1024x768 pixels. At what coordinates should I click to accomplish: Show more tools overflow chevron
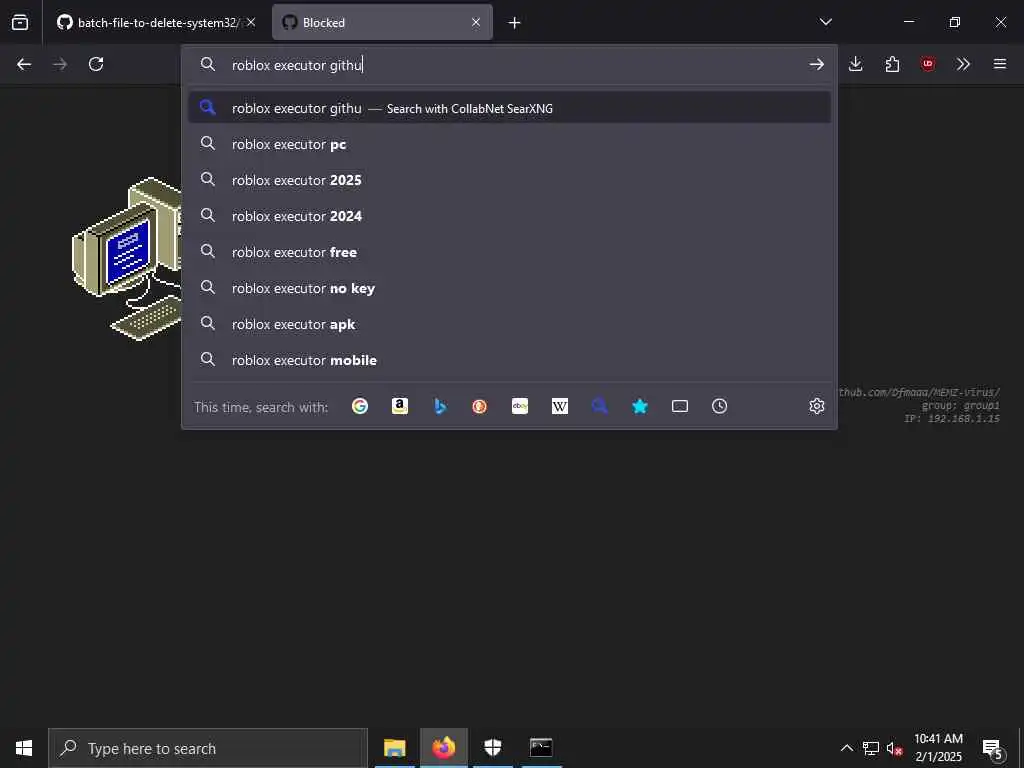pos(963,64)
